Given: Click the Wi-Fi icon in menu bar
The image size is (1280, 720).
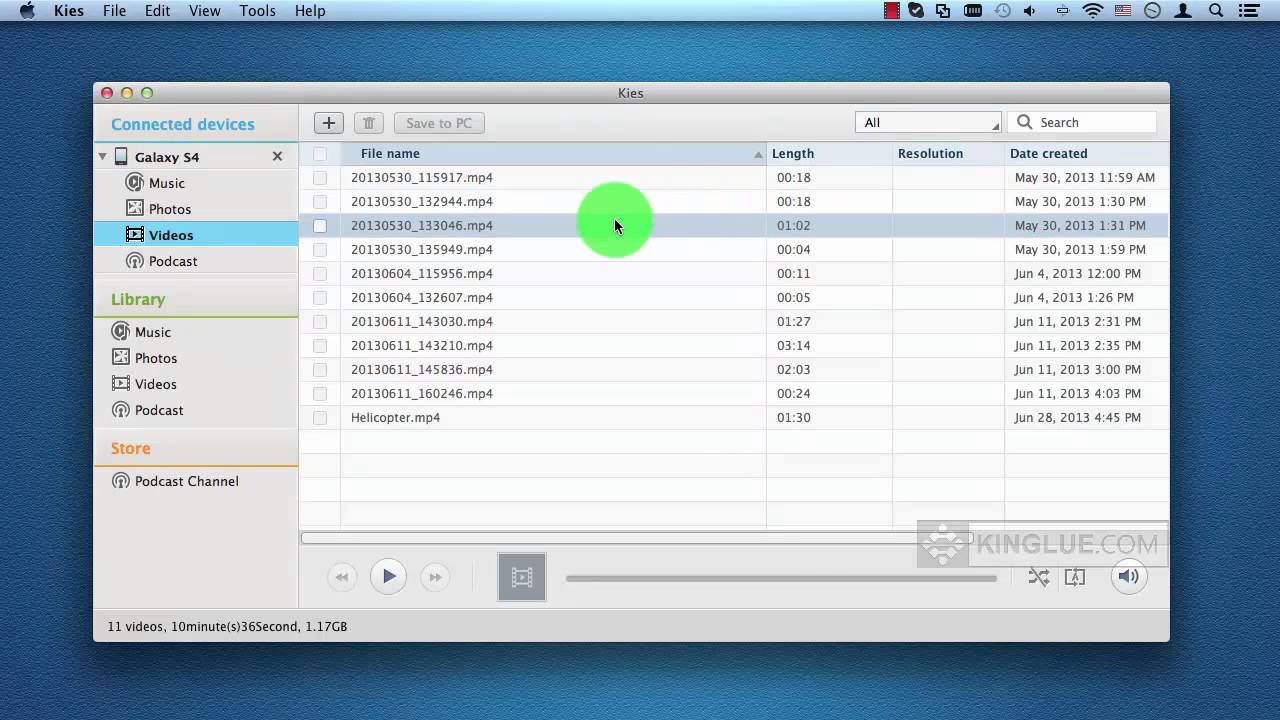Looking at the screenshot, I should 1093,11.
